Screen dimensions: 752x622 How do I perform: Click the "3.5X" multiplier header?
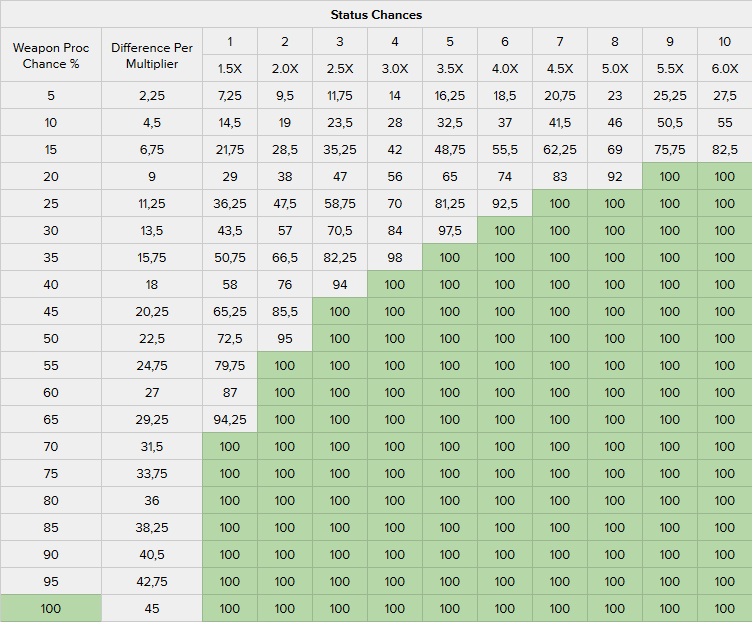pyautogui.click(x=450, y=69)
